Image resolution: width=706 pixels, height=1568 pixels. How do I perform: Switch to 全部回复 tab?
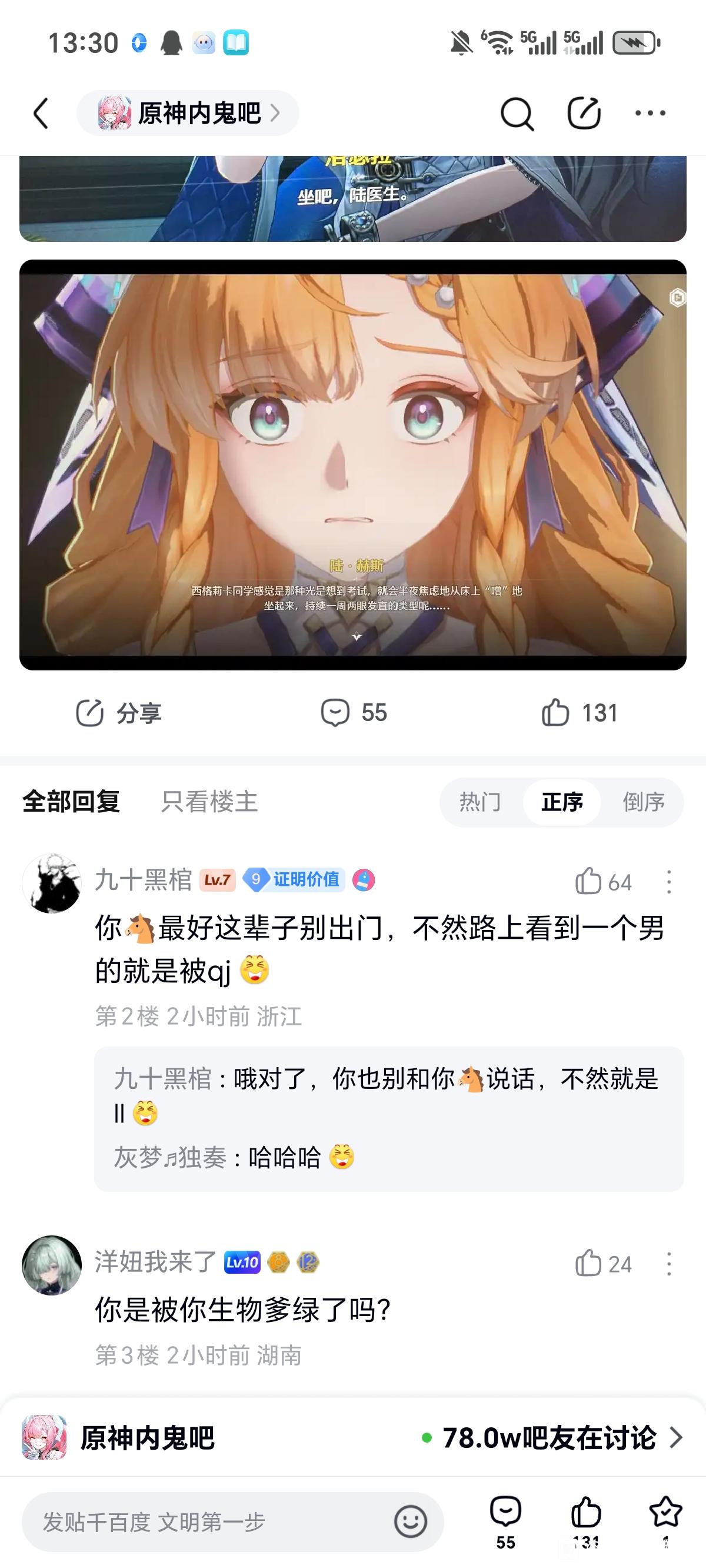(x=71, y=802)
